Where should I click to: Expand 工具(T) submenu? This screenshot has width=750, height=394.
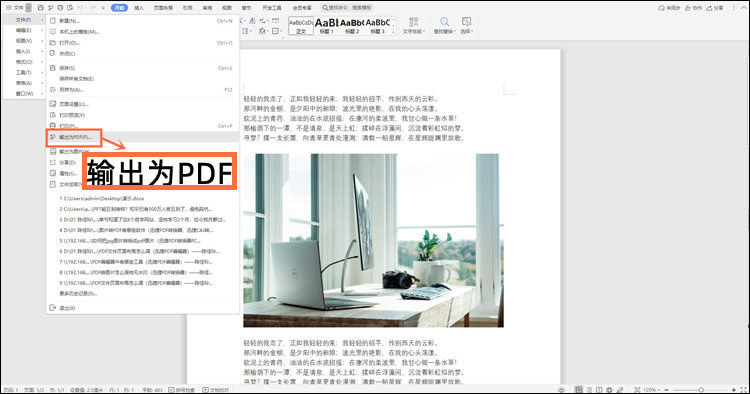24,72
